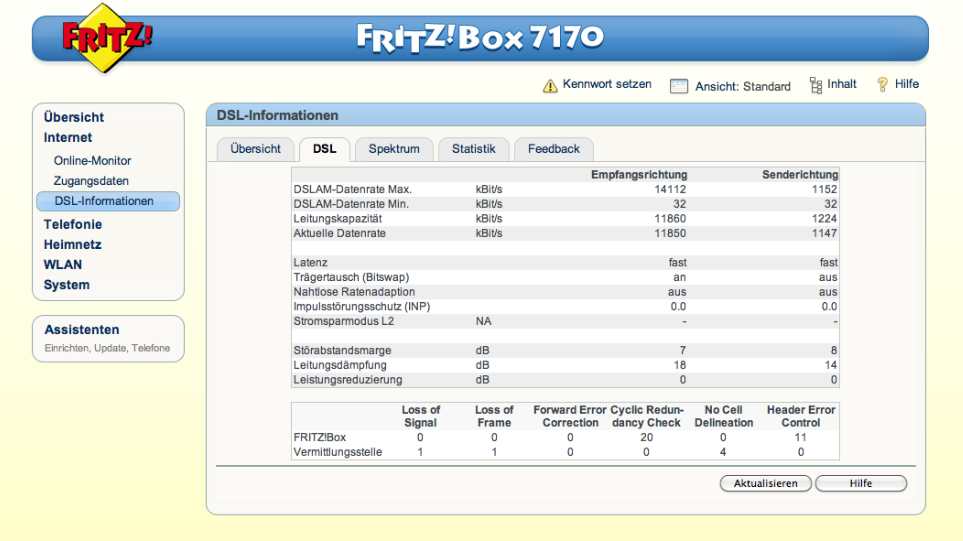Click the Loss of Signal column header
The width and height of the screenshot is (963, 541).
click(x=421, y=416)
